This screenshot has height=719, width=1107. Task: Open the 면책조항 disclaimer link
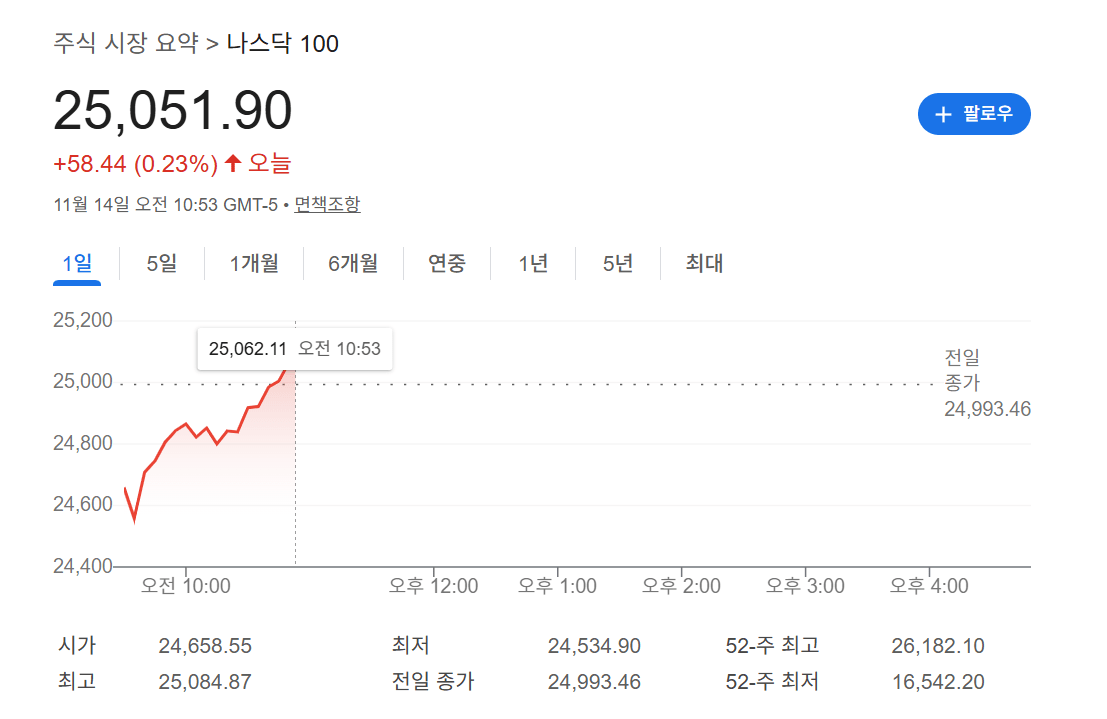(327, 204)
